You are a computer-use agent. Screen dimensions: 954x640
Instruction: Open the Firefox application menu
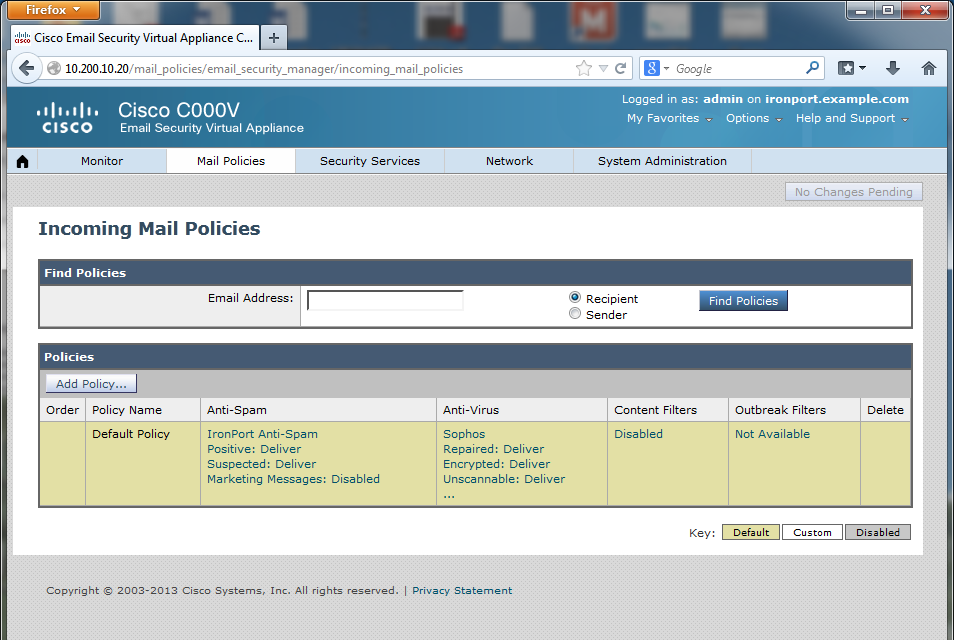pyautogui.click(x=53, y=10)
